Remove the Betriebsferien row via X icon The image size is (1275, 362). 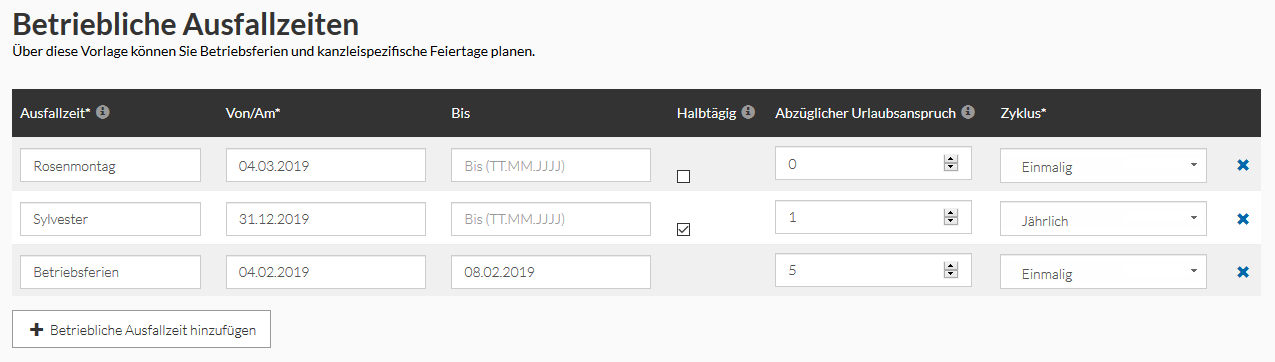point(1243,271)
